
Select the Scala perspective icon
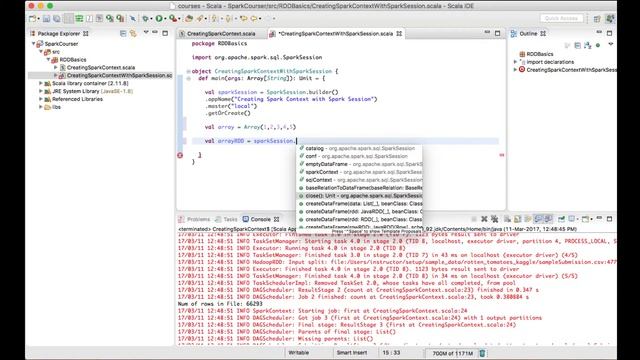click(610, 19)
